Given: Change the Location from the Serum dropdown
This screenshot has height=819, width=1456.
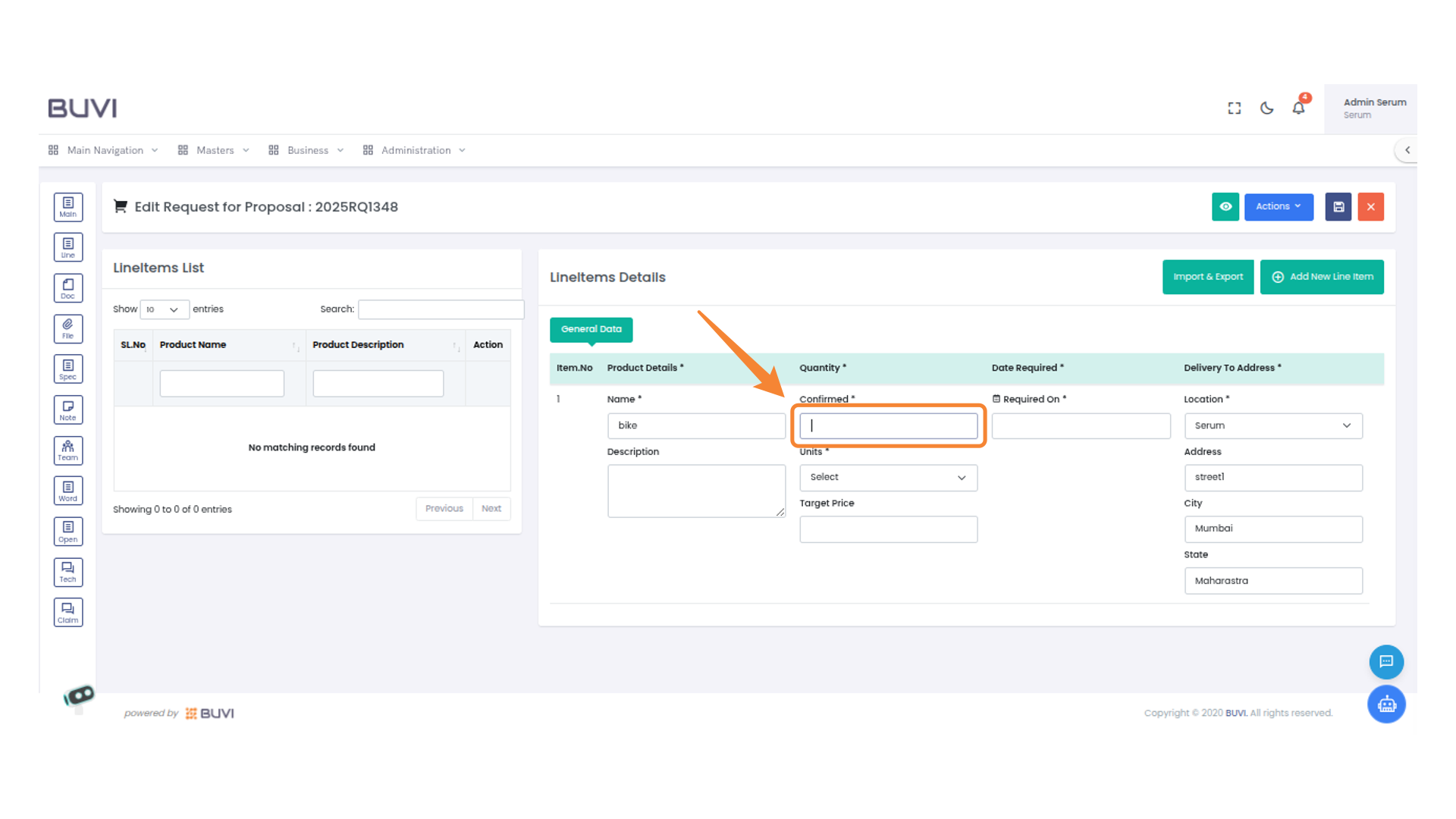Looking at the screenshot, I should tap(1272, 425).
